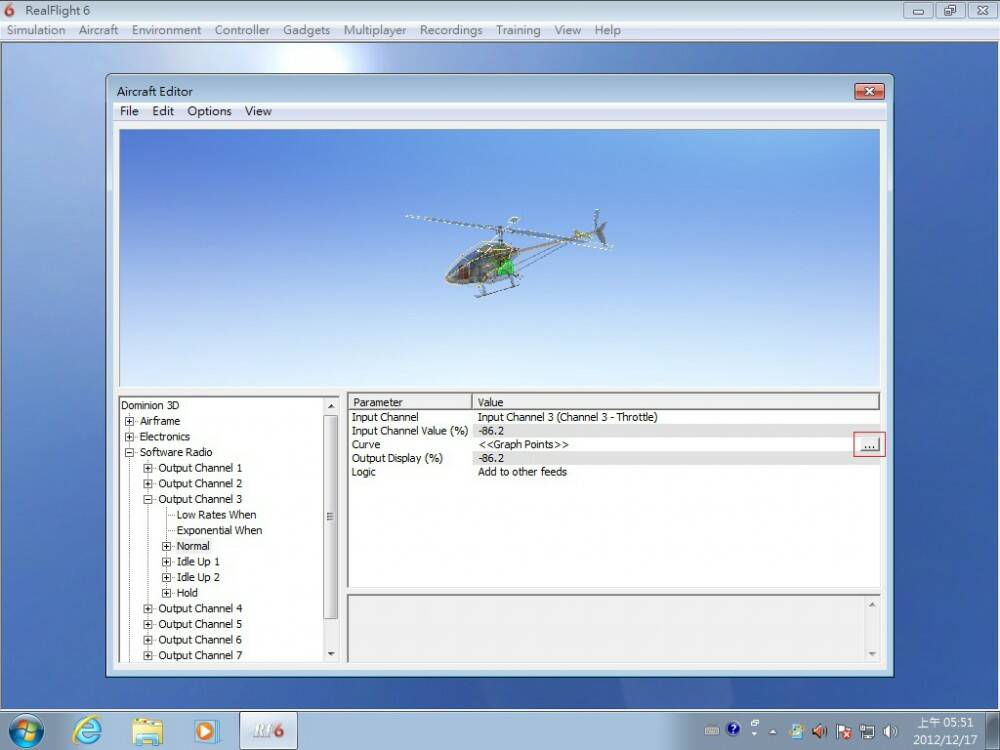The width and height of the screenshot is (1000, 750).
Task: Expand the Idle Up 1 node
Action: [x=166, y=562]
